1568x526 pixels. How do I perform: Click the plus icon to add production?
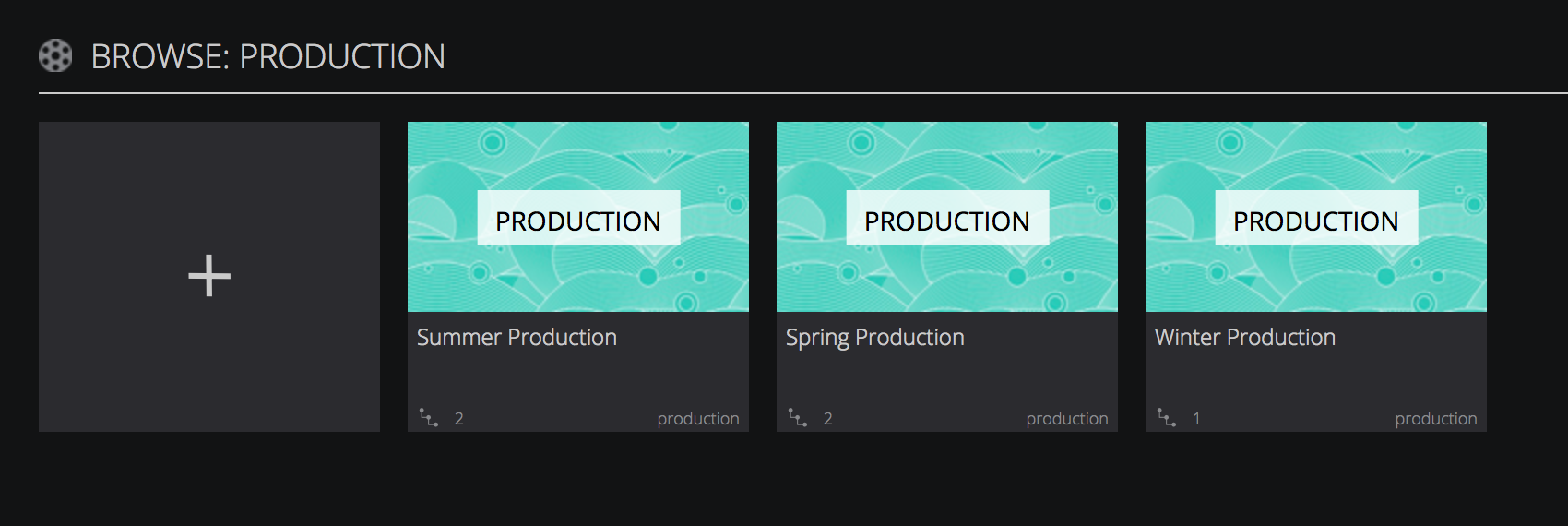(209, 276)
